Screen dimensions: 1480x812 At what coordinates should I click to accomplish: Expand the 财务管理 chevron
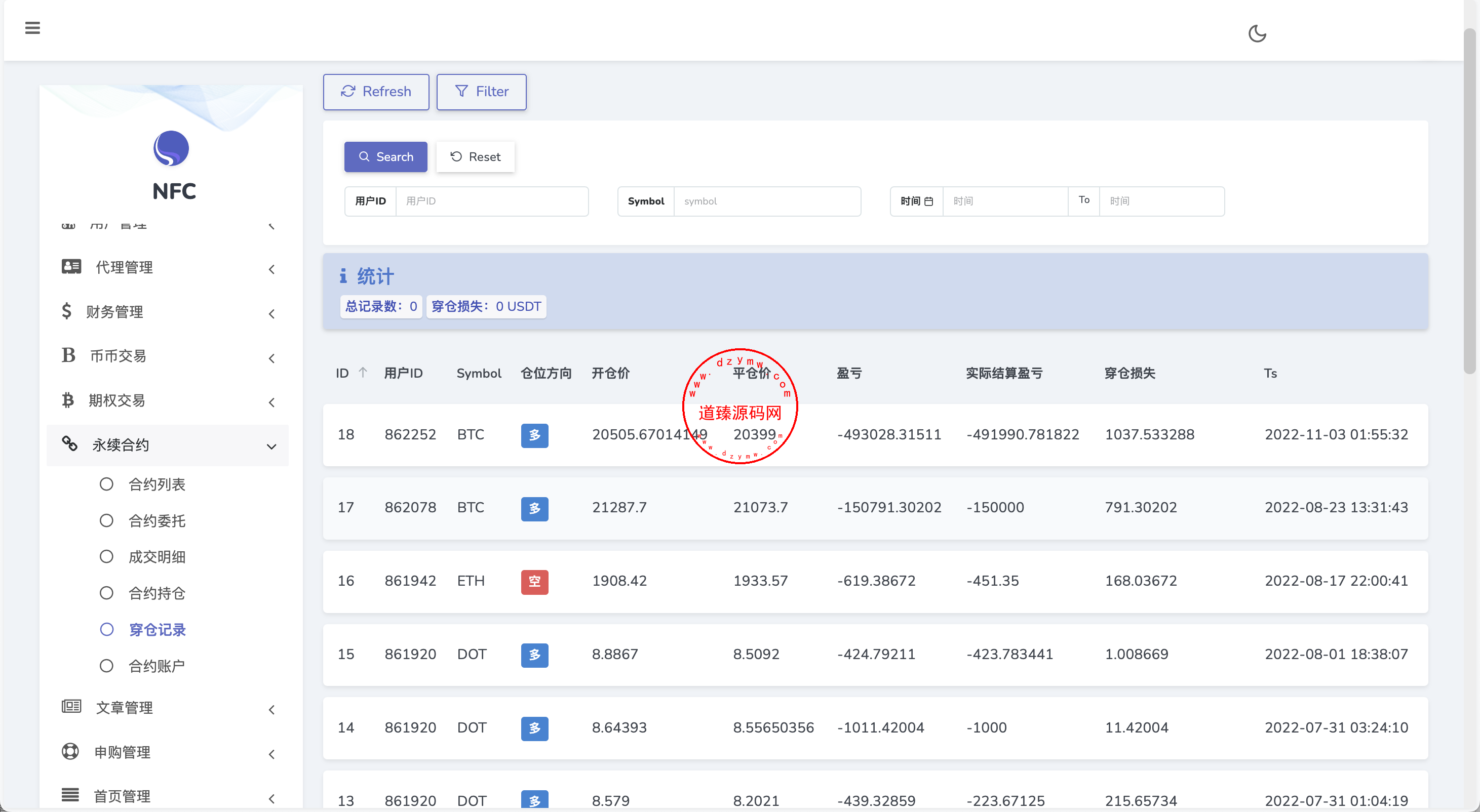272,313
